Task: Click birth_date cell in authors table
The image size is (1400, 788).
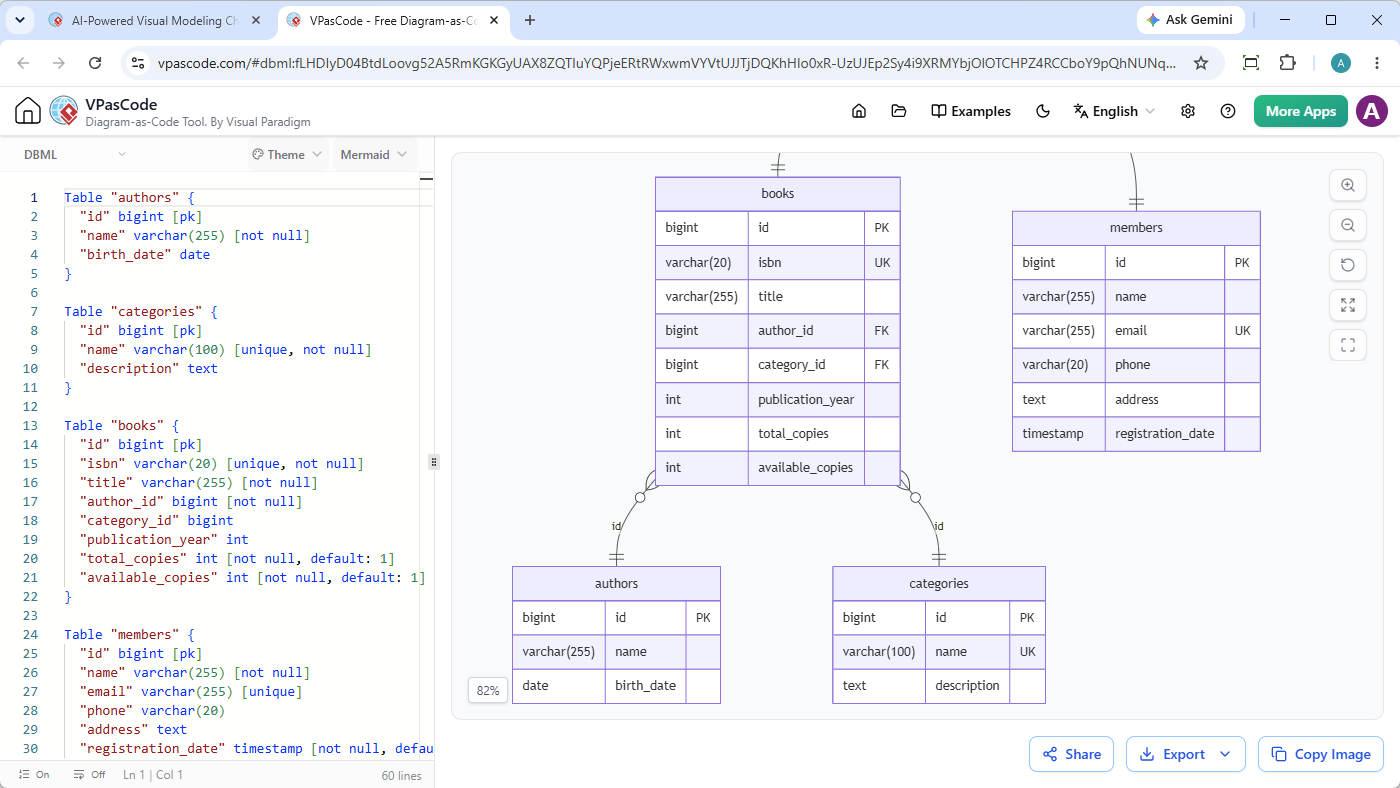Action: pos(645,685)
